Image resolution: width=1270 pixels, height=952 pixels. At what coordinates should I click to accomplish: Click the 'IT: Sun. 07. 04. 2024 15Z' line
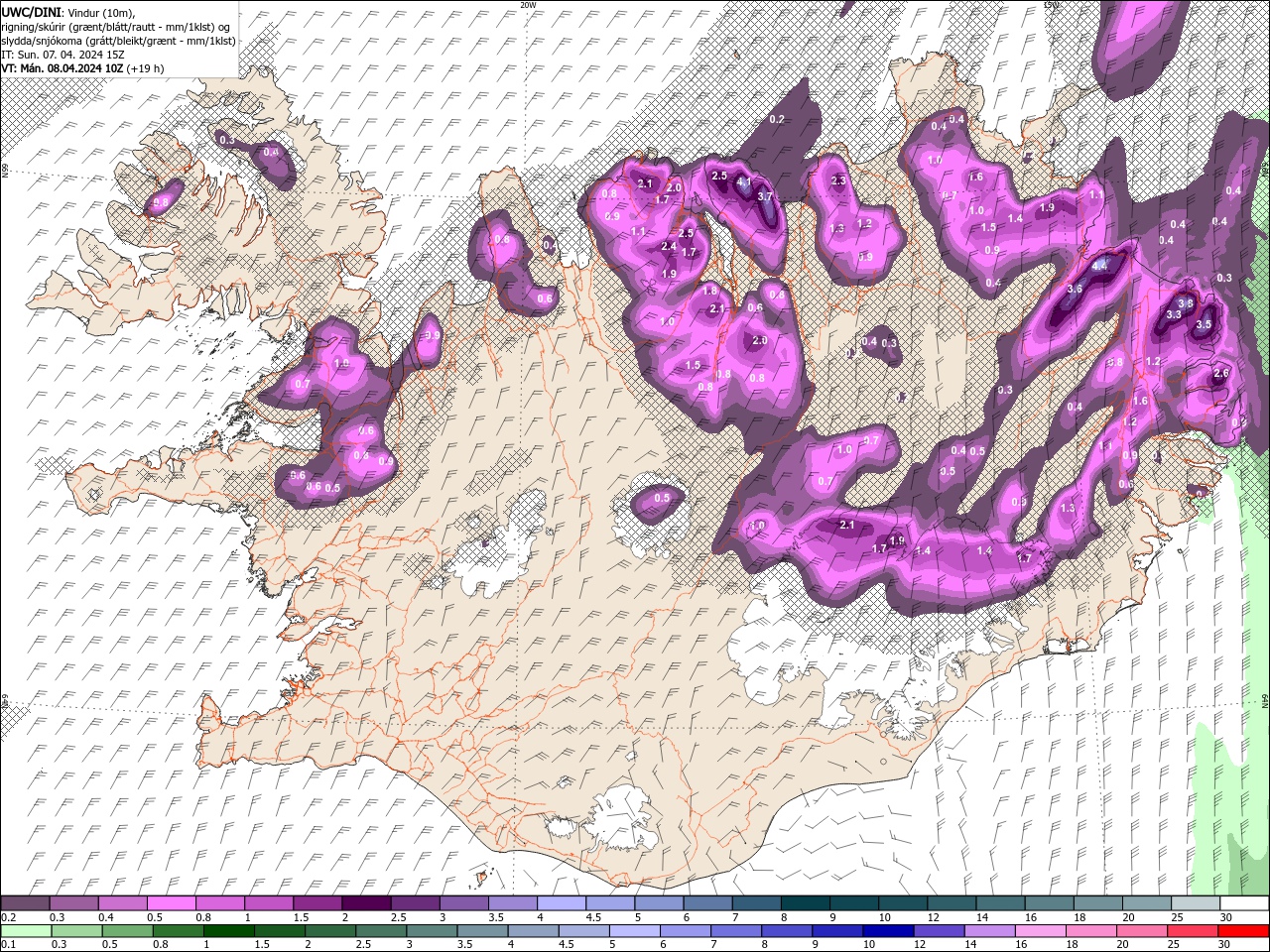pyautogui.click(x=63, y=54)
